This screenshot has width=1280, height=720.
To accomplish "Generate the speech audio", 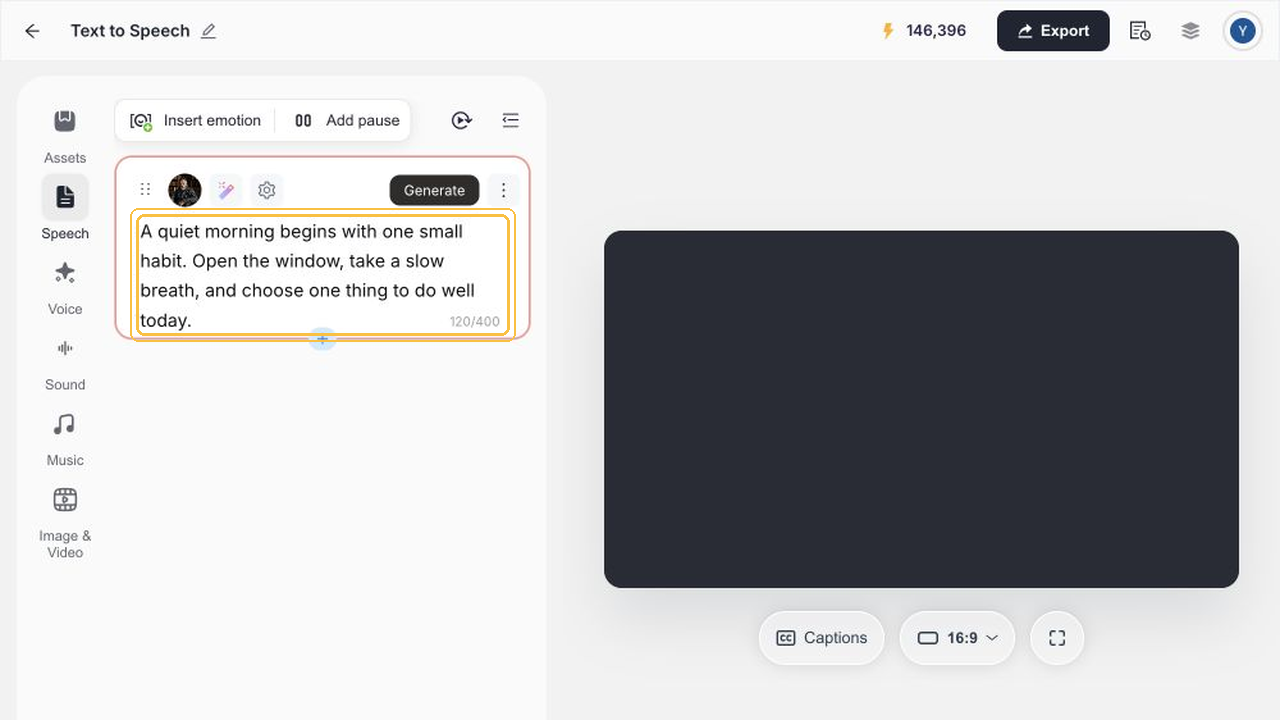I will tap(434, 190).
